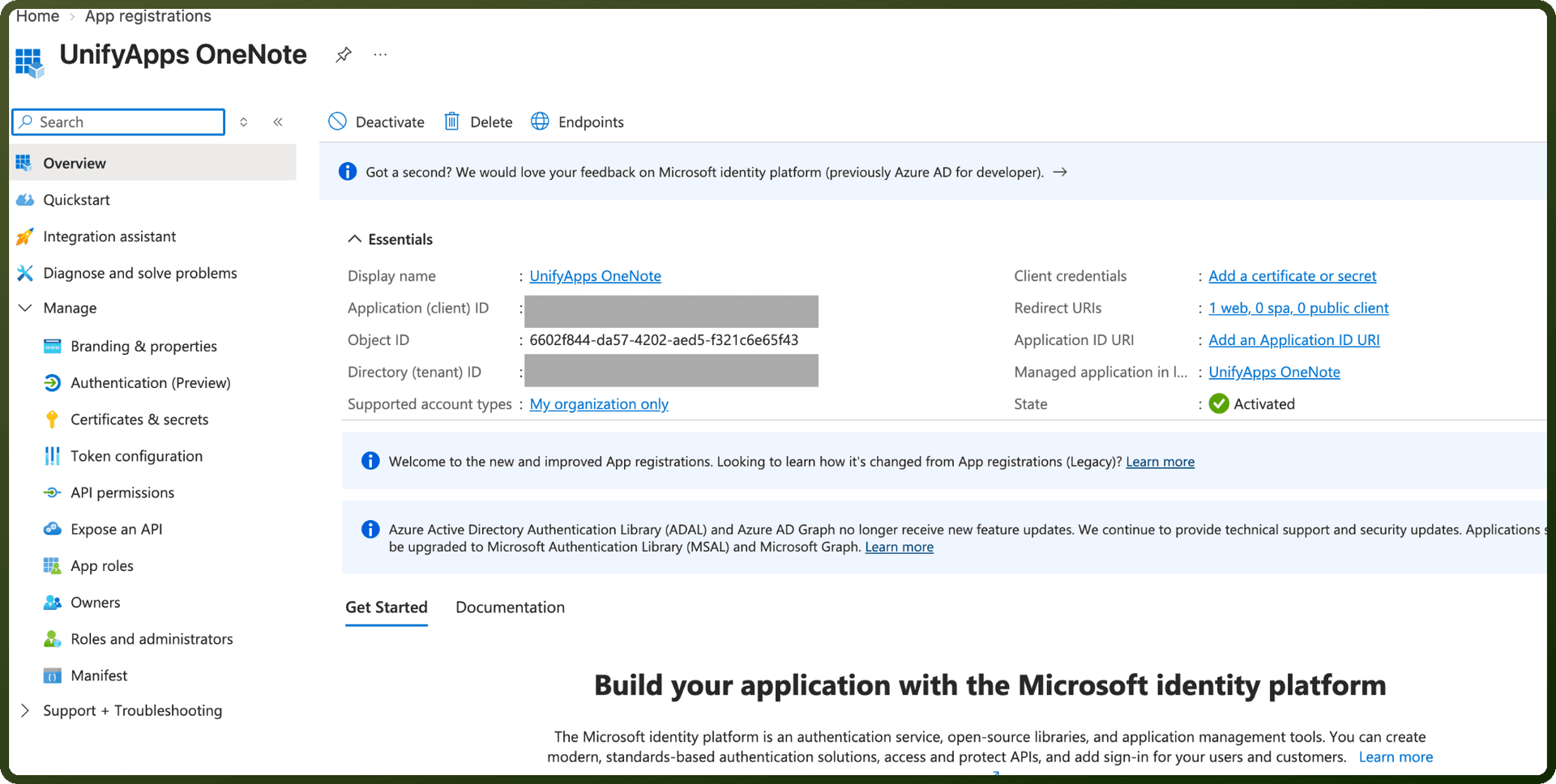
Task: Switch to the Documentation tab
Action: (x=510, y=607)
